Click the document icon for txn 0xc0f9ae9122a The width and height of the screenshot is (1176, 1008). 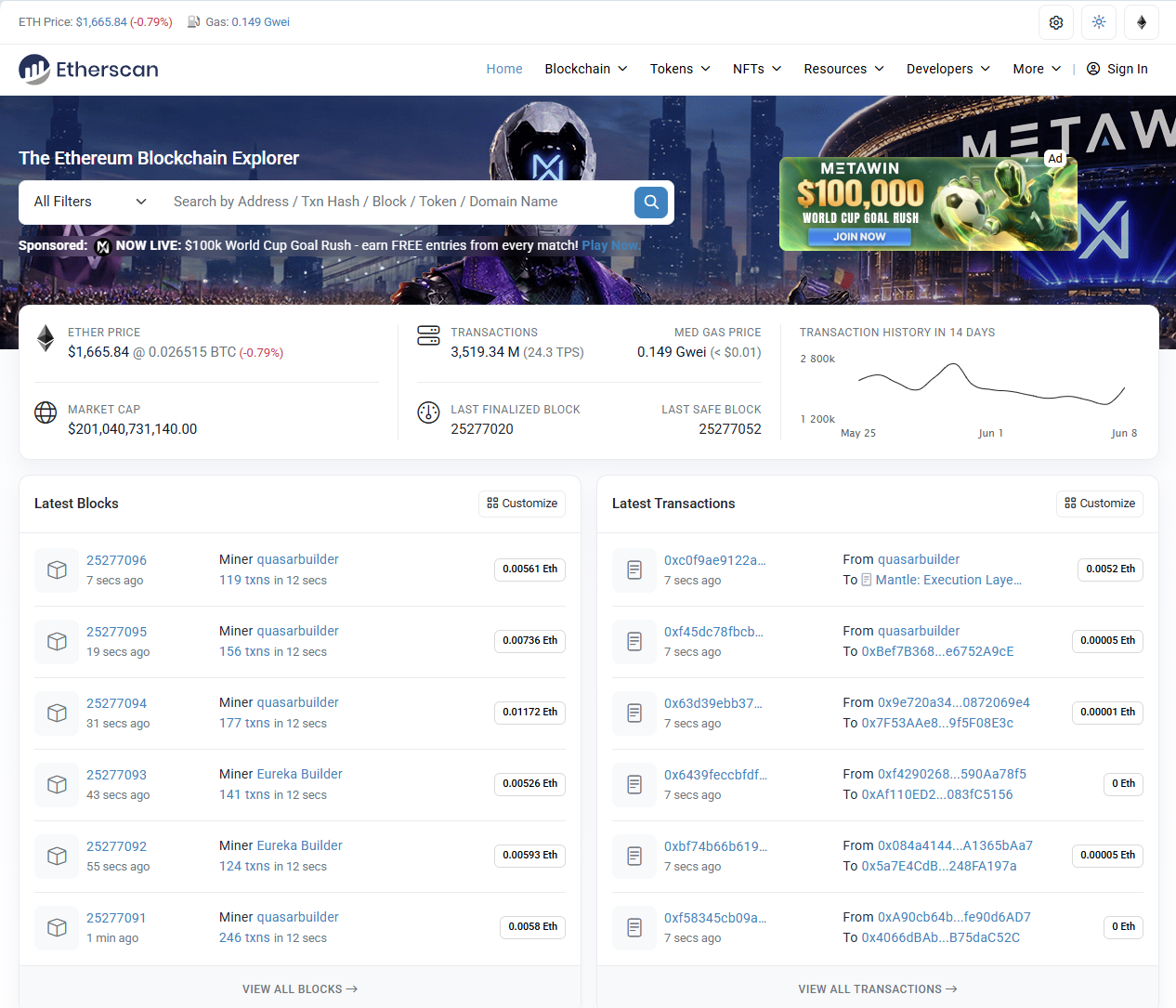coord(634,569)
